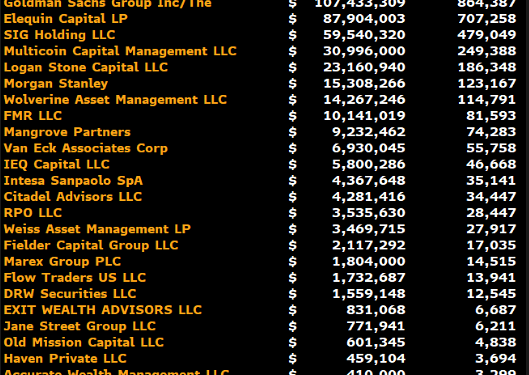Viewport: 529px width, 375px height.
Task: Click the share count 81,593
Action: (x=491, y=116)
